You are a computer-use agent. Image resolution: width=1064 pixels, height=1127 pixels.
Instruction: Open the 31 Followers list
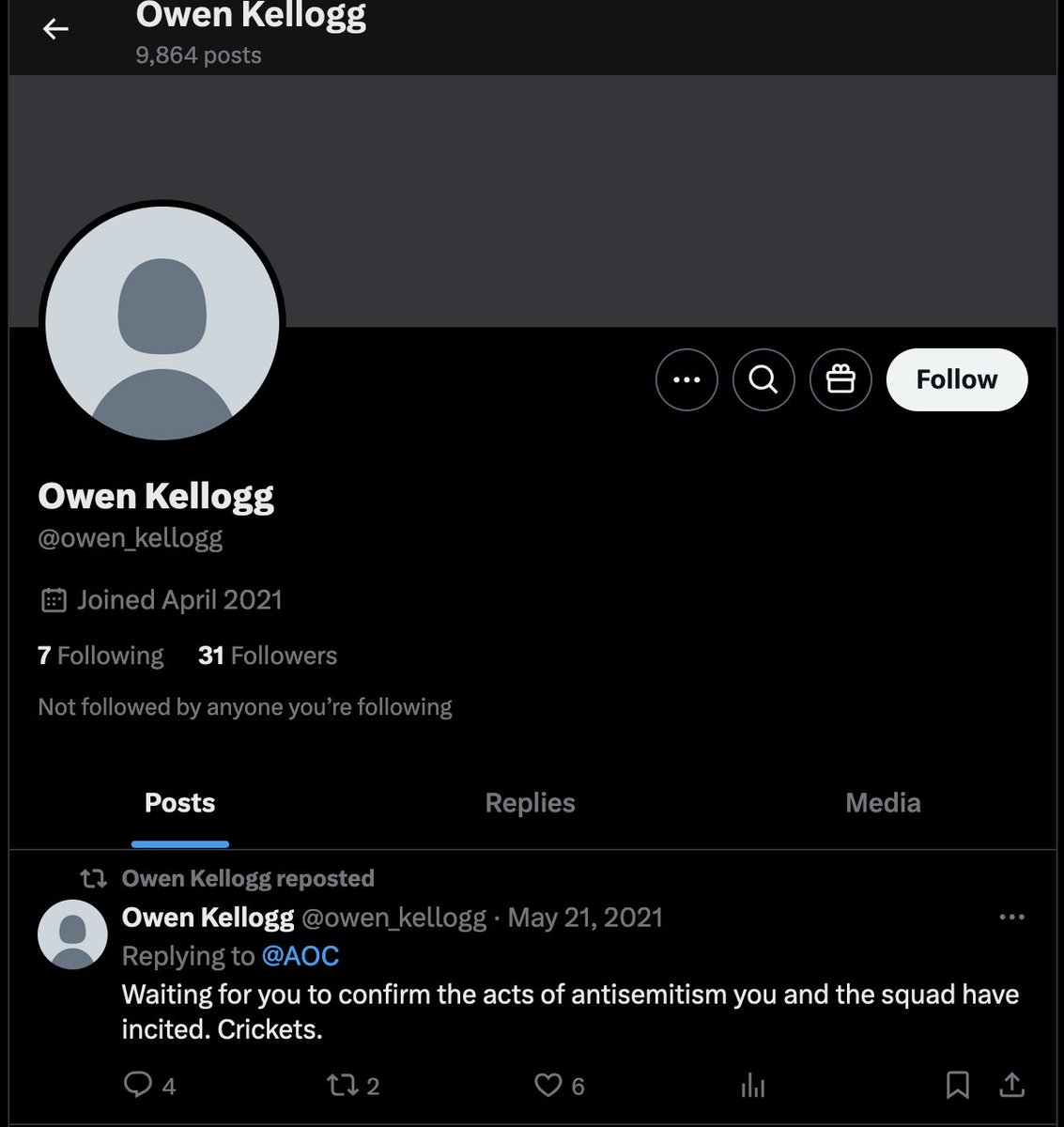click(268, 656)
